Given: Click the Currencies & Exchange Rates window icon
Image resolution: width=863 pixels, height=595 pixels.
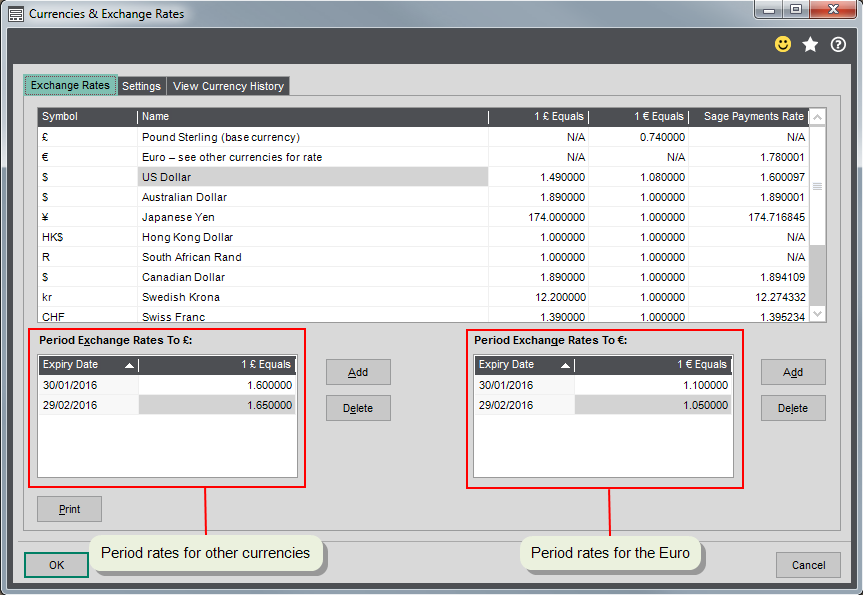Looking at the screenshot, I should coord(16,14).
